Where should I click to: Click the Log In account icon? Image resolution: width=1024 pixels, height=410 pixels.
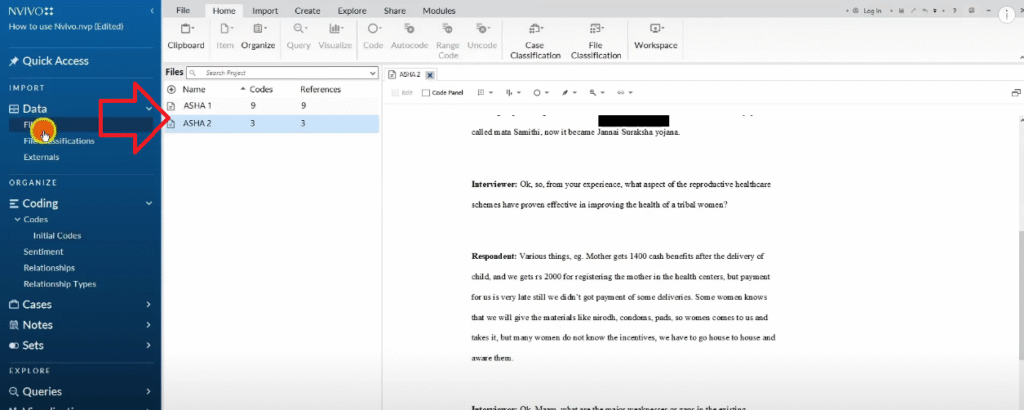coord(856,10)
